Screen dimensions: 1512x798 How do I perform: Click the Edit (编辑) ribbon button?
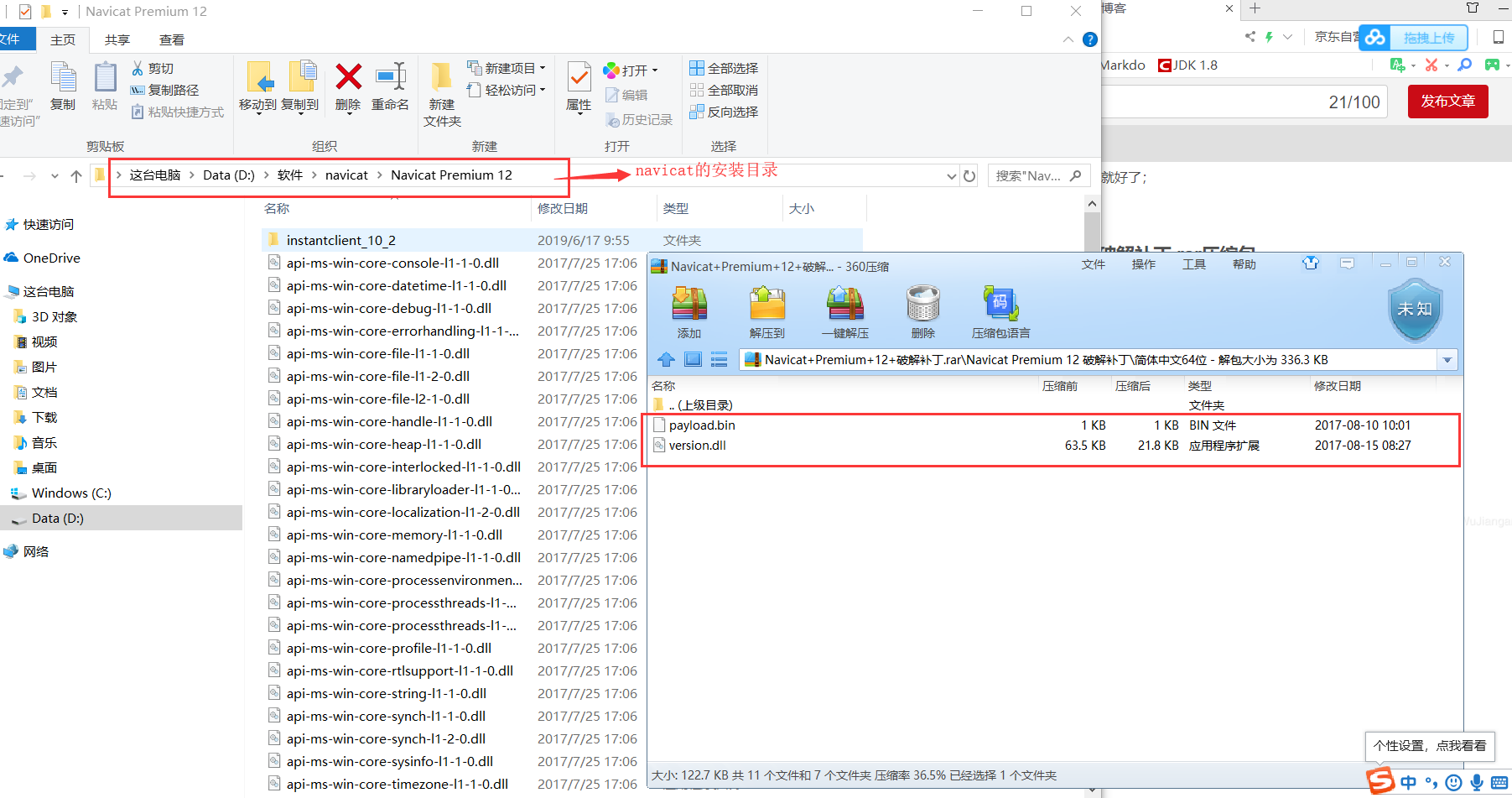tap(626, 95)
